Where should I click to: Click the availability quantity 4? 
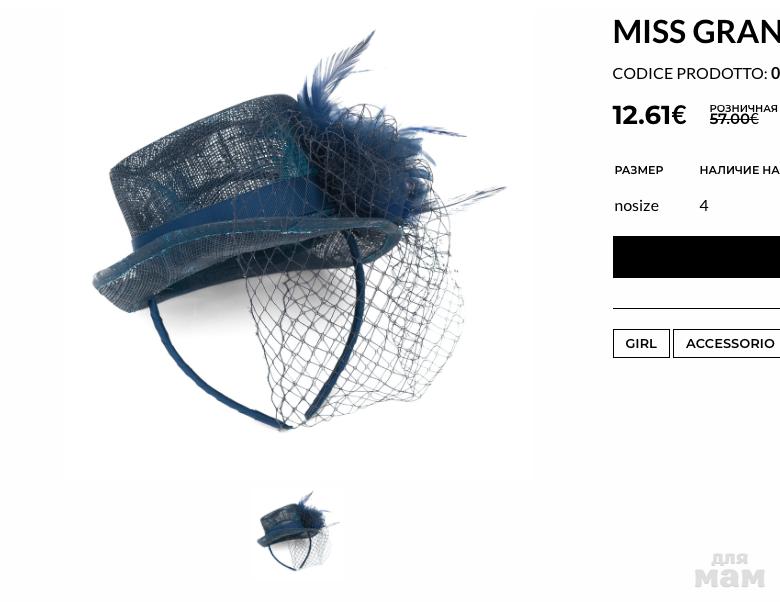pyautogui.click(x=703, y=205)
